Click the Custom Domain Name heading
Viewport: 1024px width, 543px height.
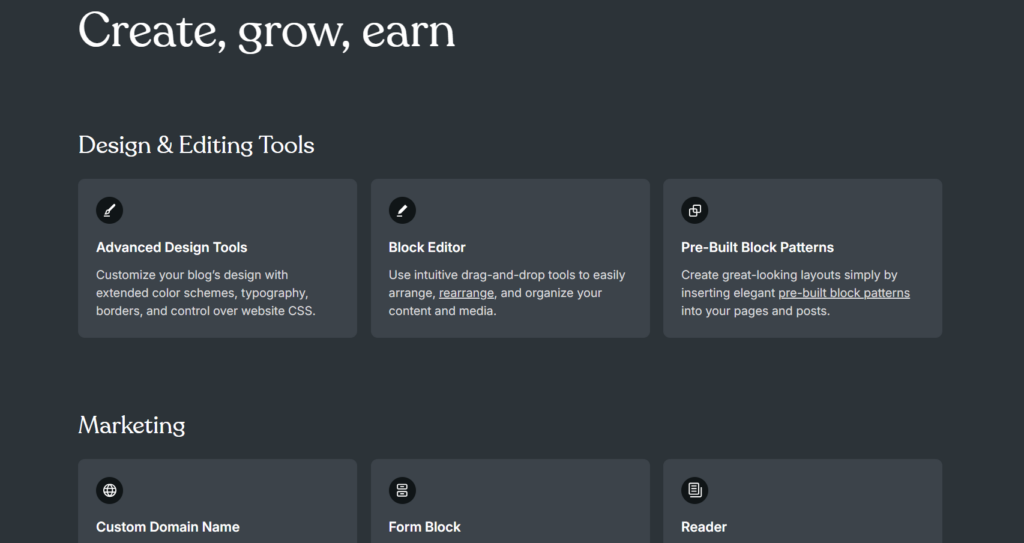pyautogui.click(x=168, y=527)
